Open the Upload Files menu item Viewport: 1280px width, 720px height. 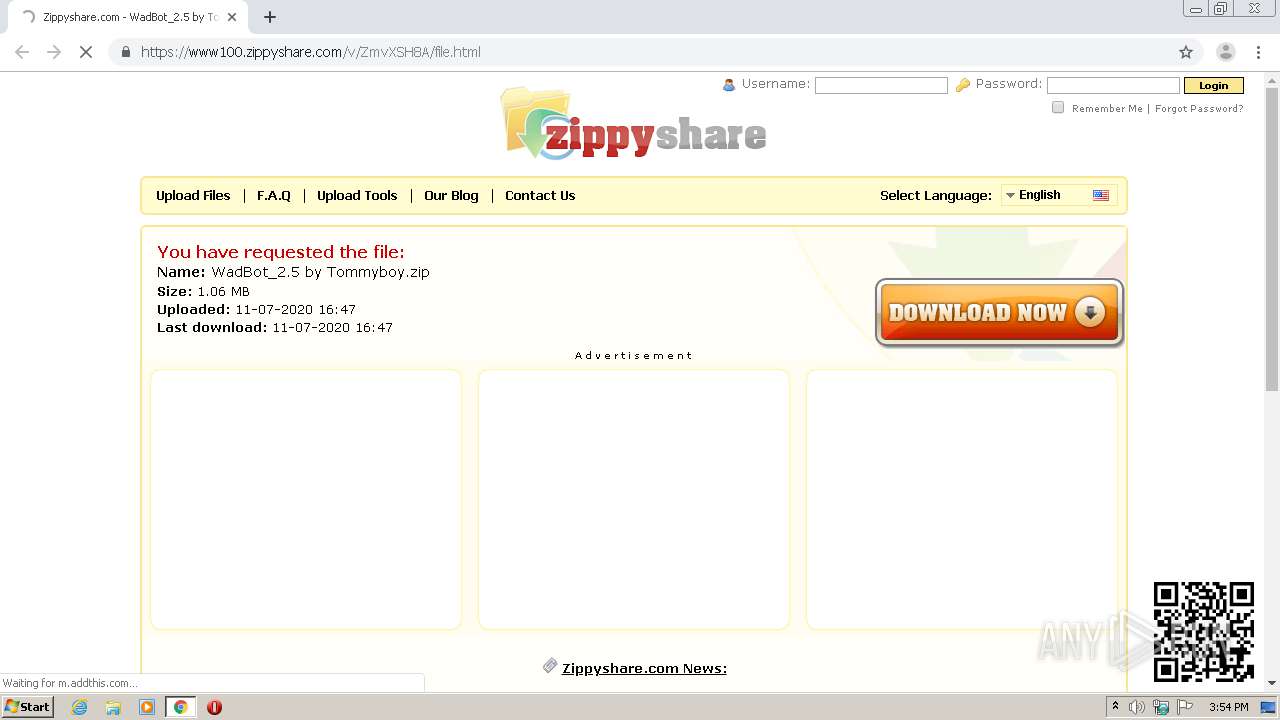coord(193,196)
